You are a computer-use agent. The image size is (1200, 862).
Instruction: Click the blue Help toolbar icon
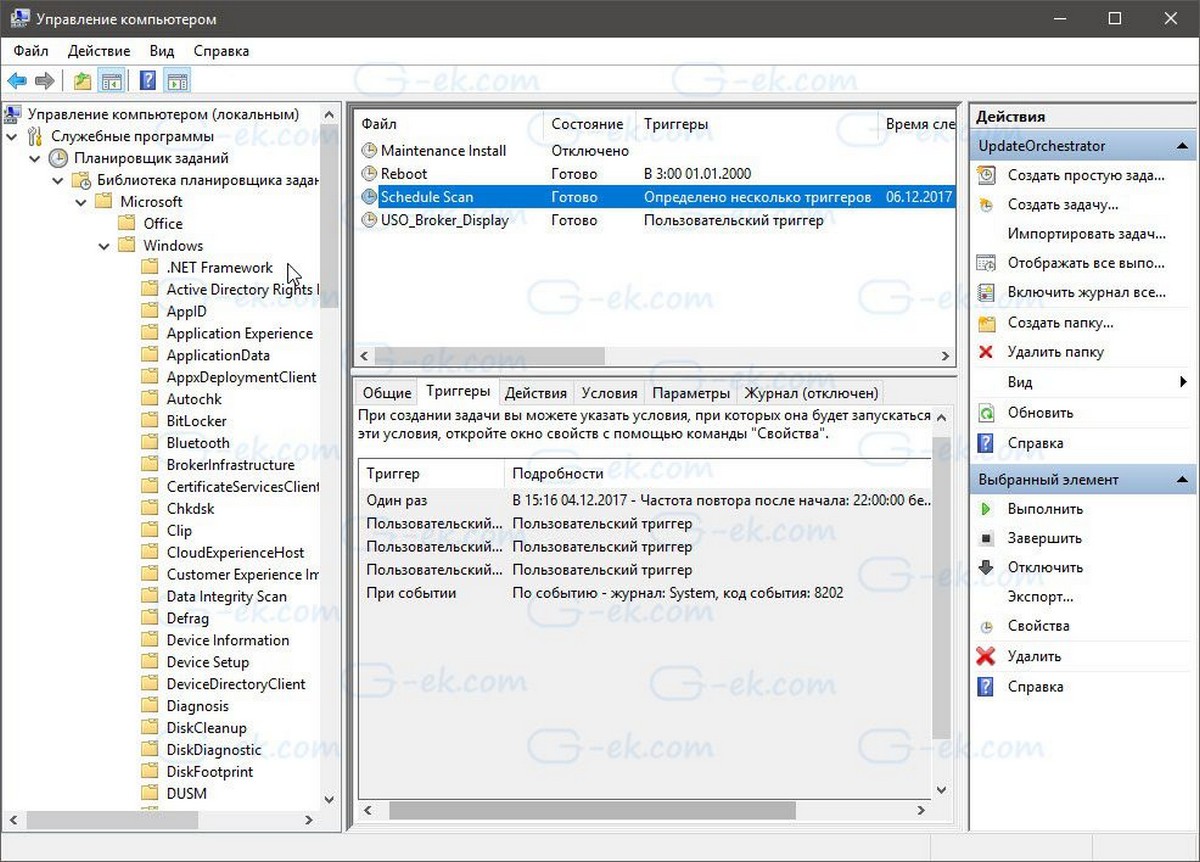click(x=148, y=81)
